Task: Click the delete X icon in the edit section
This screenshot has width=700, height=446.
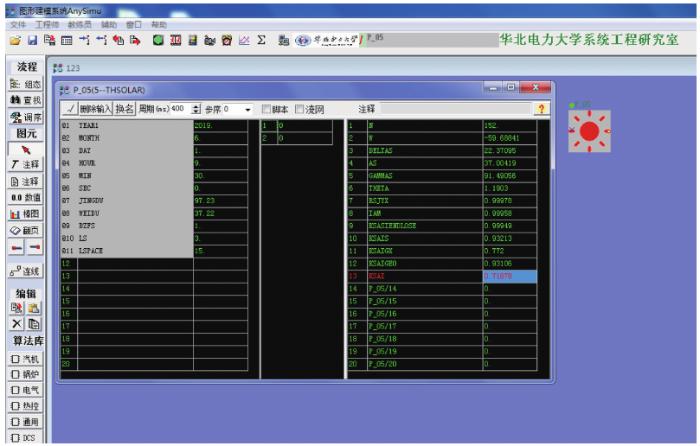Action: click(17, 323)
